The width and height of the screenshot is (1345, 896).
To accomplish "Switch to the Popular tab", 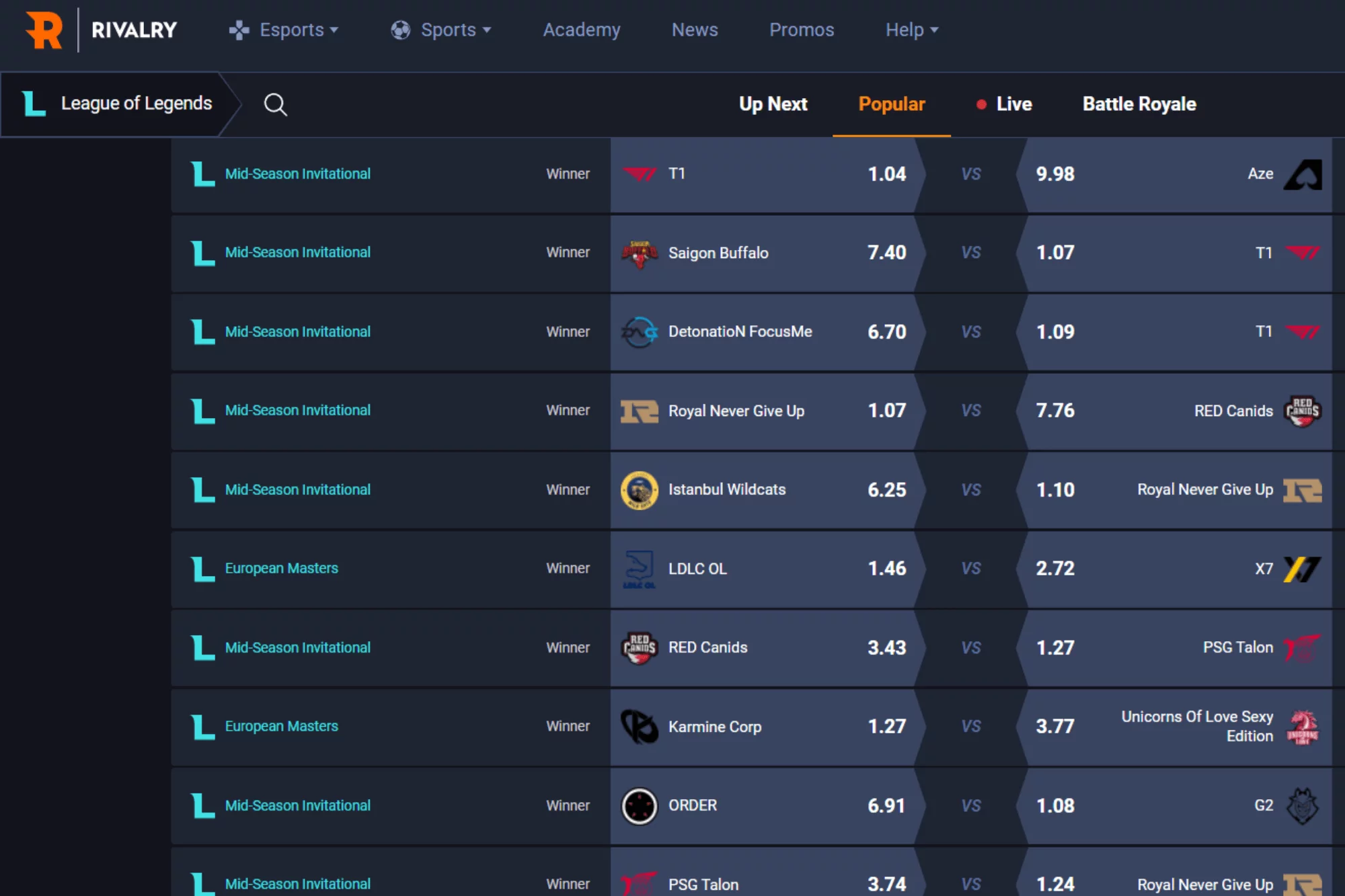I will 892,104.
